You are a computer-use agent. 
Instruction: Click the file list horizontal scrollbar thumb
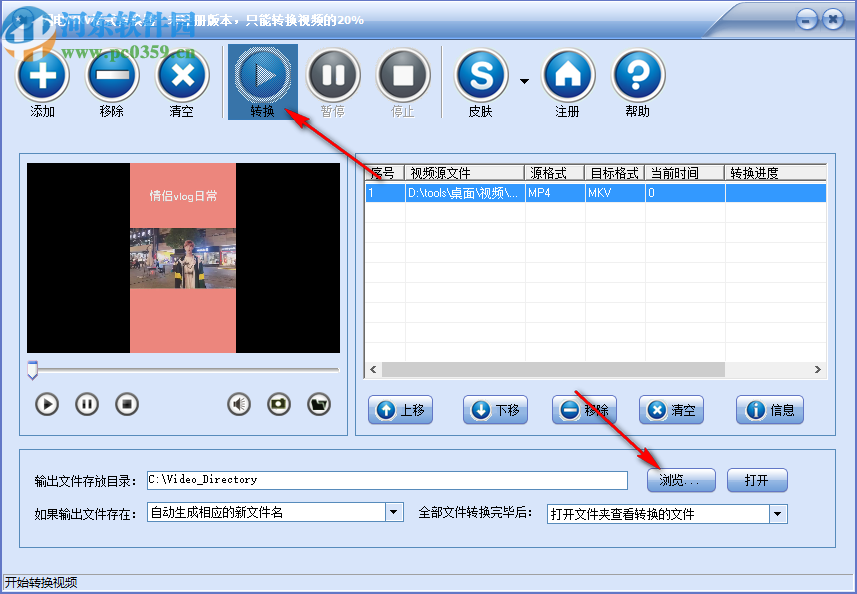point(553,370)
